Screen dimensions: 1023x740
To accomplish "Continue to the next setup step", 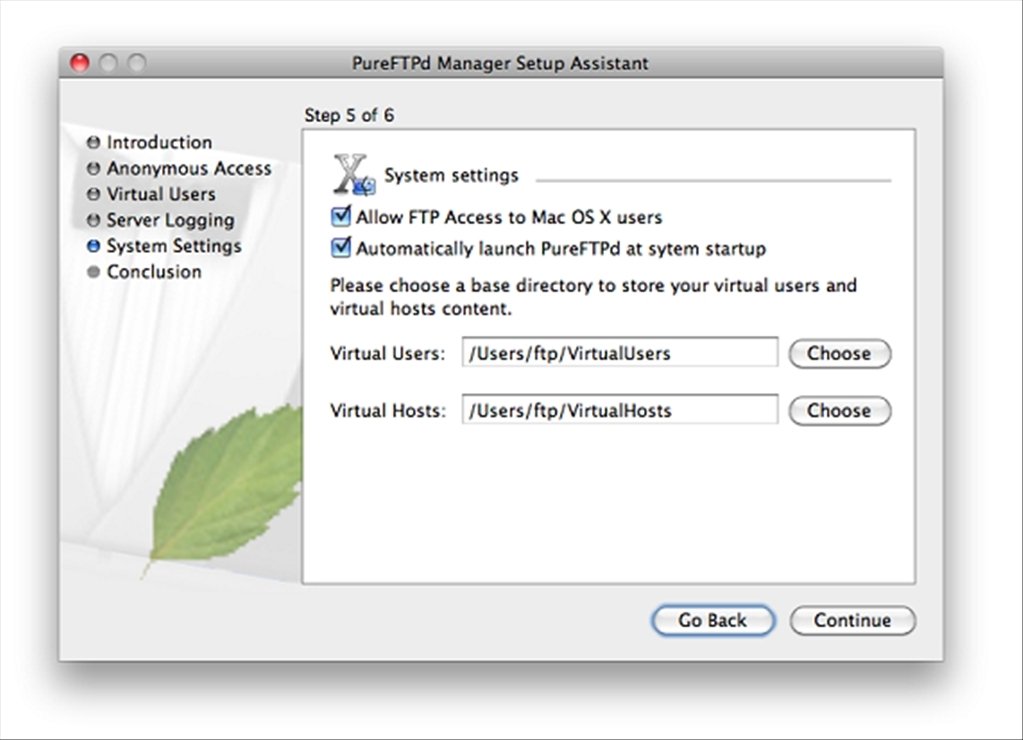I will (853, 620).
